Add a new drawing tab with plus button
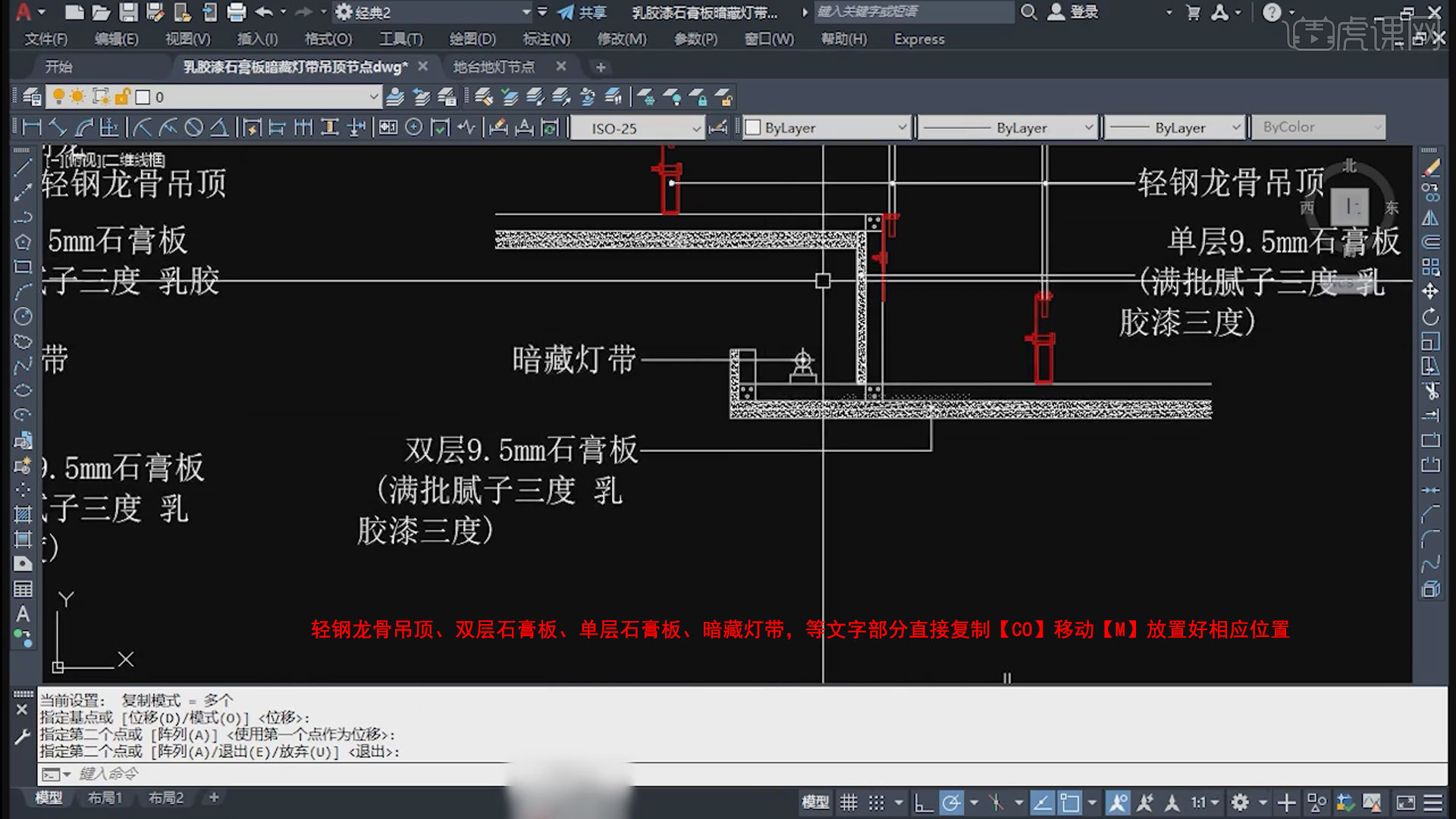This screenshot has width=1456, height=819. (x=601, y=67)
